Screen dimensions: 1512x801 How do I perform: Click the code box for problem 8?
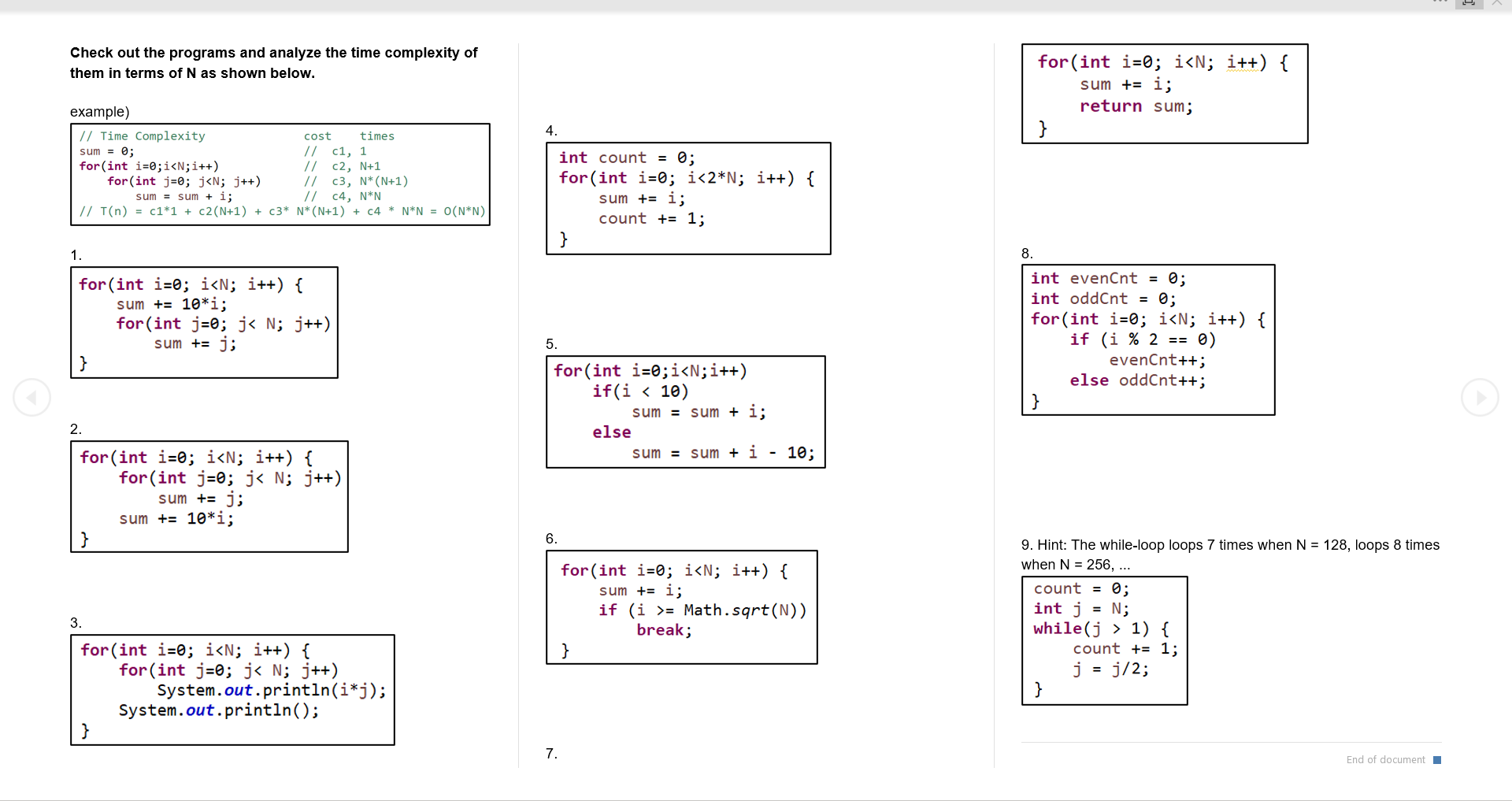pyautogui.click(x=1147, y=339)
